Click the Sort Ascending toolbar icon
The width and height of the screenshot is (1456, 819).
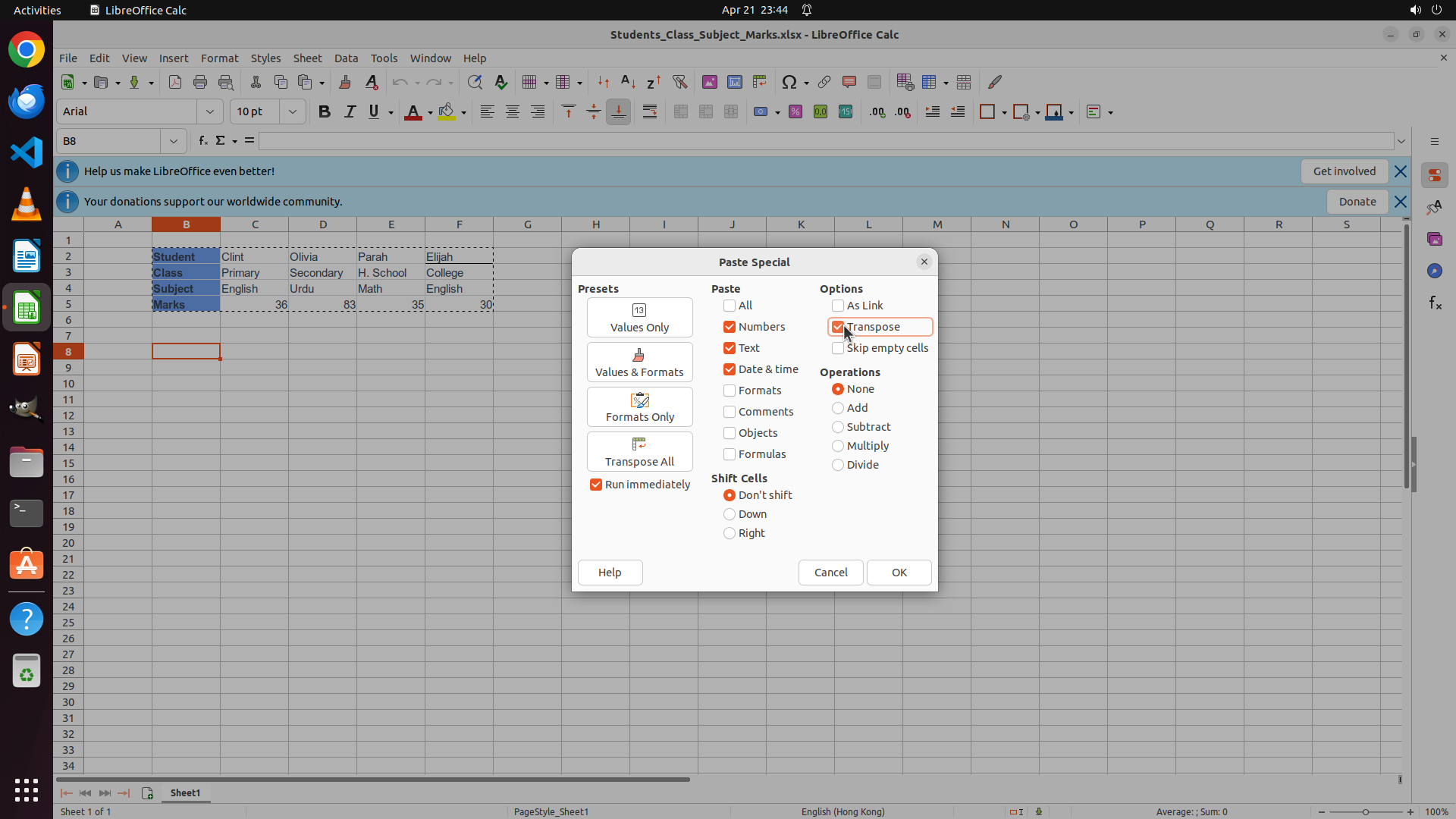point(628,82)
